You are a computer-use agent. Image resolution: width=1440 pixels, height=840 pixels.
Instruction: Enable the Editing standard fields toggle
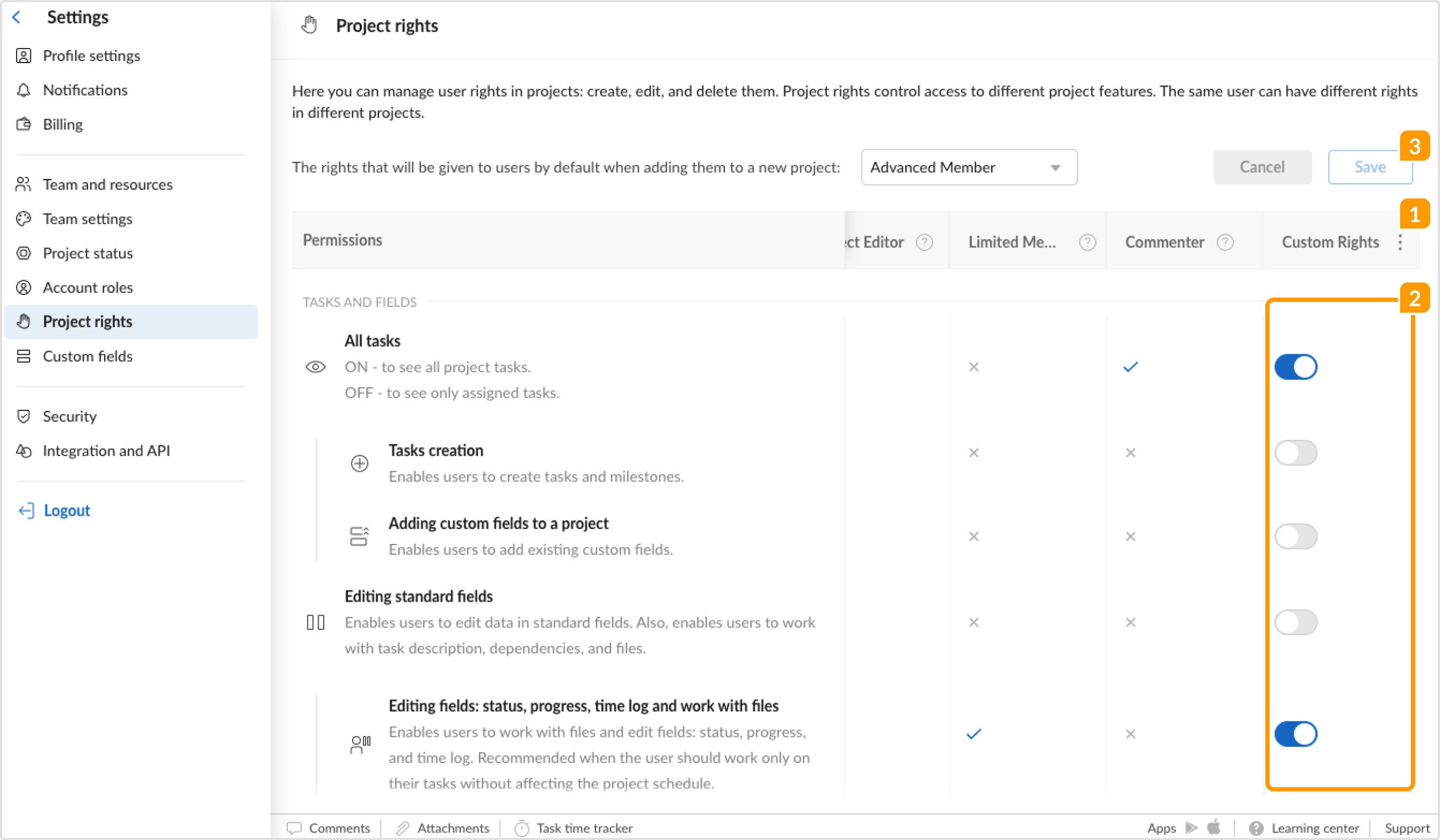pos(1295,622)
